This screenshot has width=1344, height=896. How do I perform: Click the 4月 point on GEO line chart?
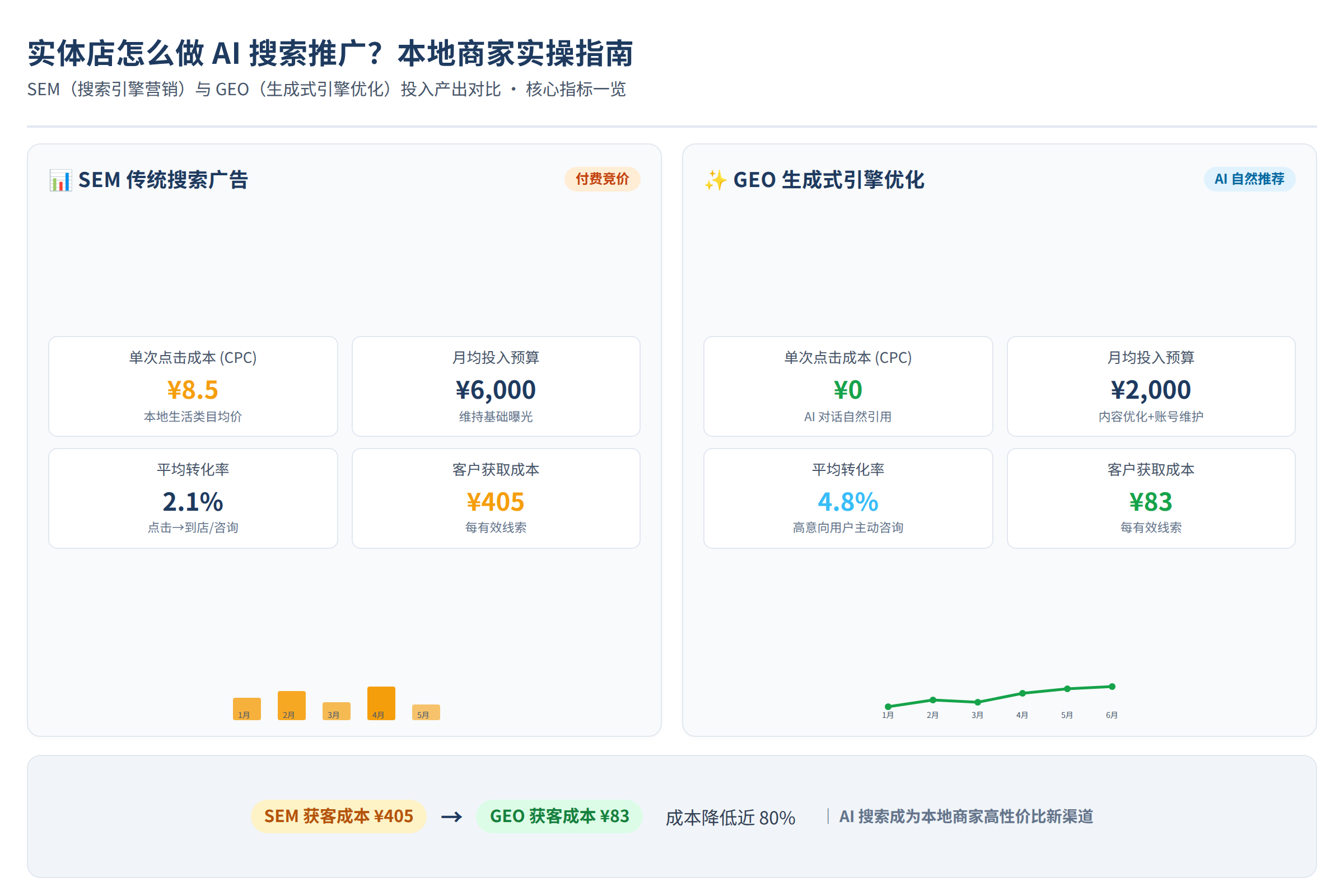point(1023,693)
